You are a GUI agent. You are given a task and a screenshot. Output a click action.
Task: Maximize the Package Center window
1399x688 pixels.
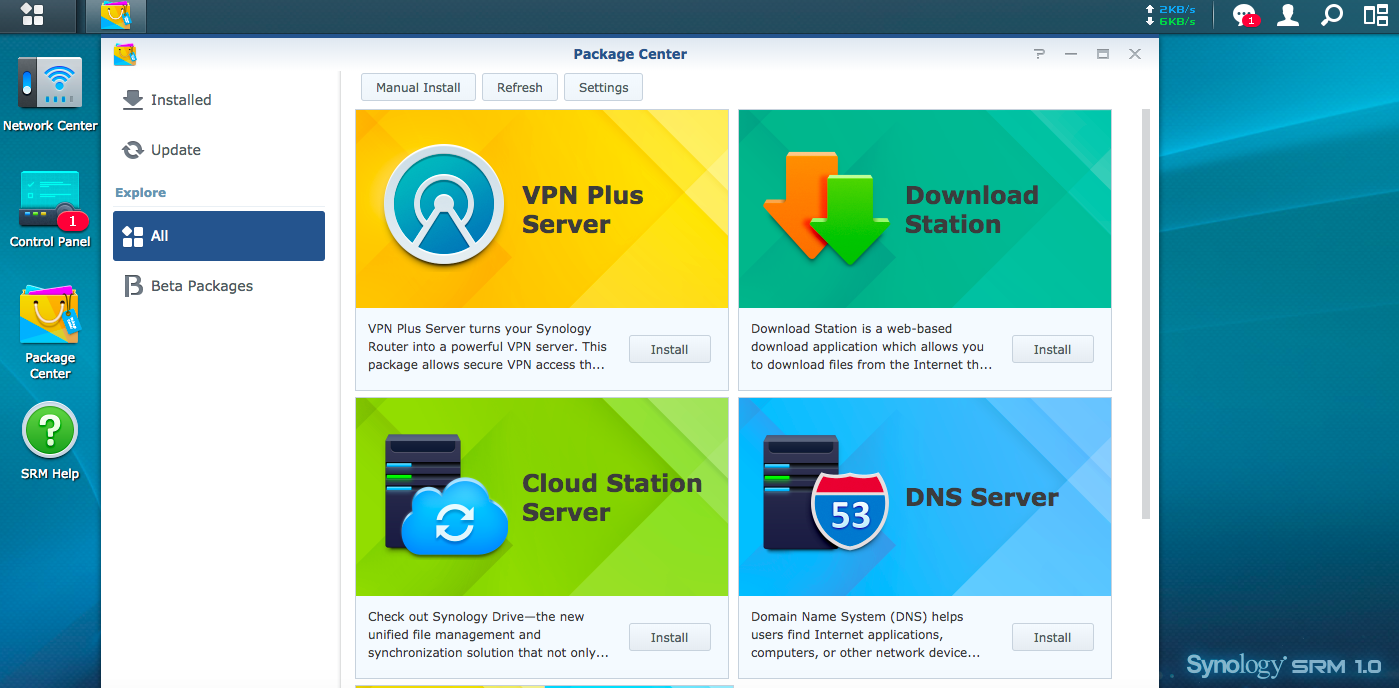(x=1103, y=54)
